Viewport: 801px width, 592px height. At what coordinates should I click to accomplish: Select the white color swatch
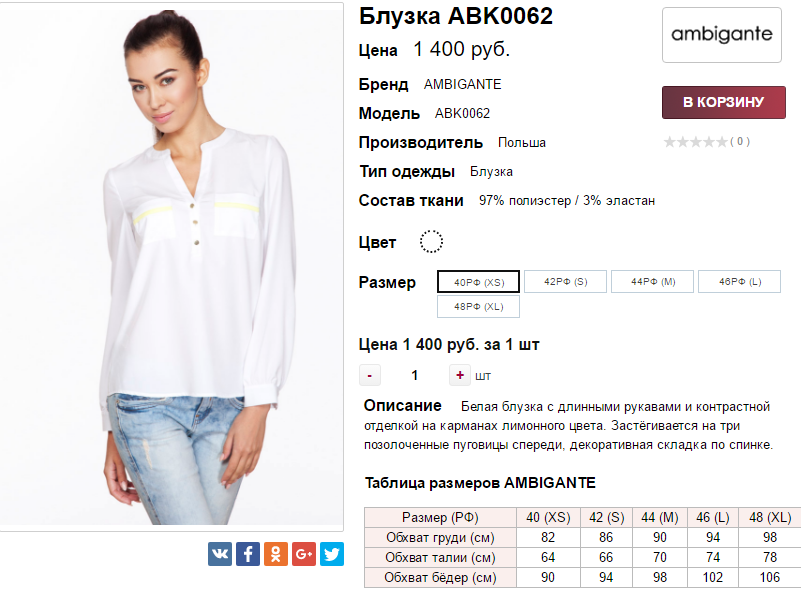(431, 242)
